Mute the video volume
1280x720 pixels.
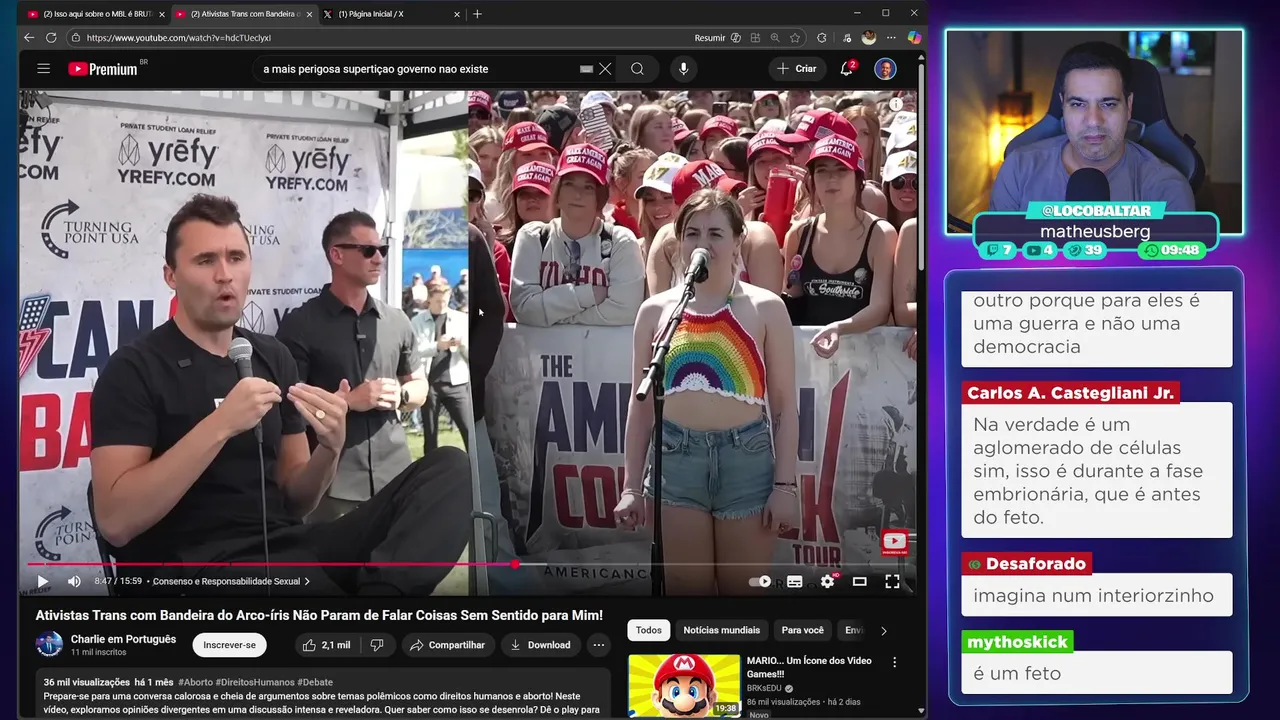click(x=74, y=581)
